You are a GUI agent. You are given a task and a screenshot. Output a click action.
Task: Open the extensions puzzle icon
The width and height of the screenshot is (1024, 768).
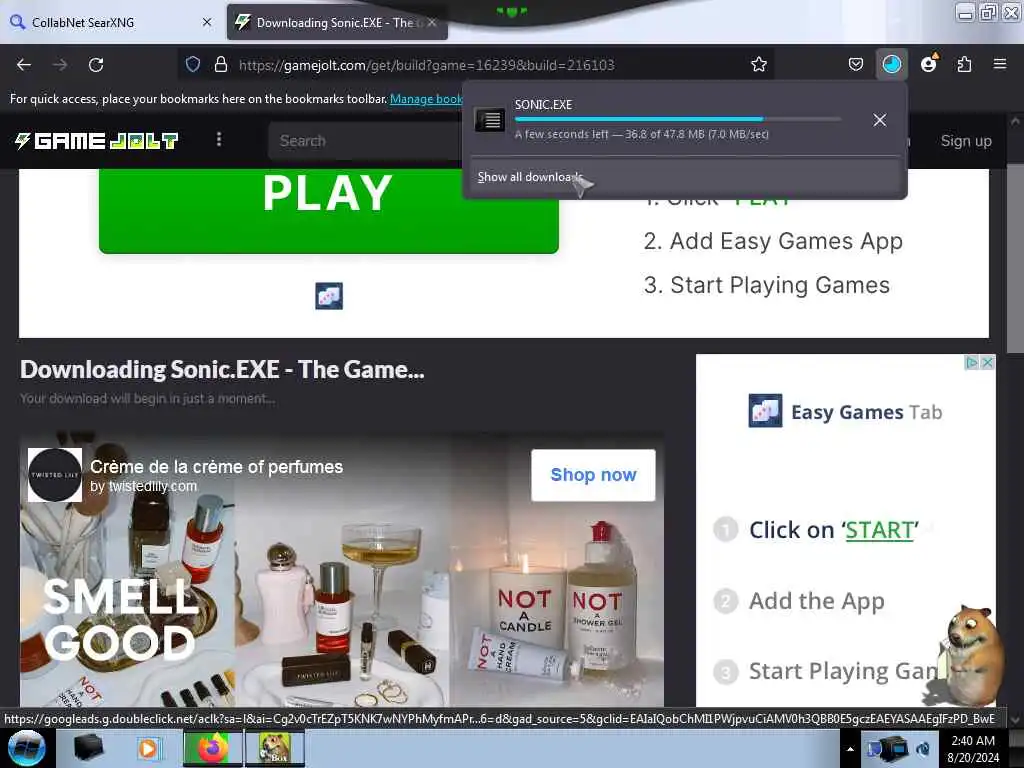(x=964, y=64)
